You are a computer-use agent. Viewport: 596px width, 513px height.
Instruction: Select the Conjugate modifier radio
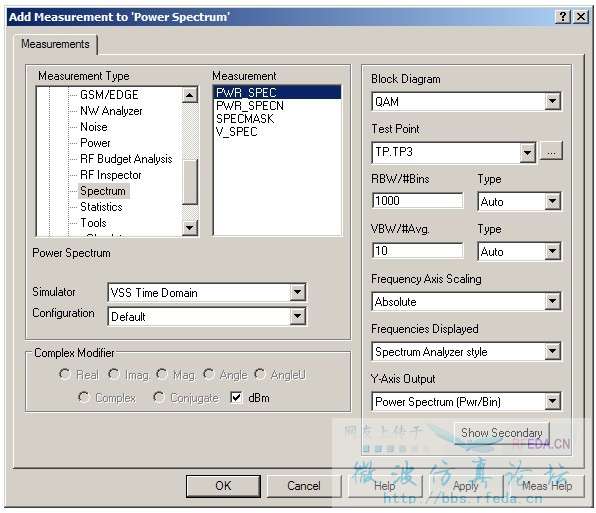pos(158,397)
